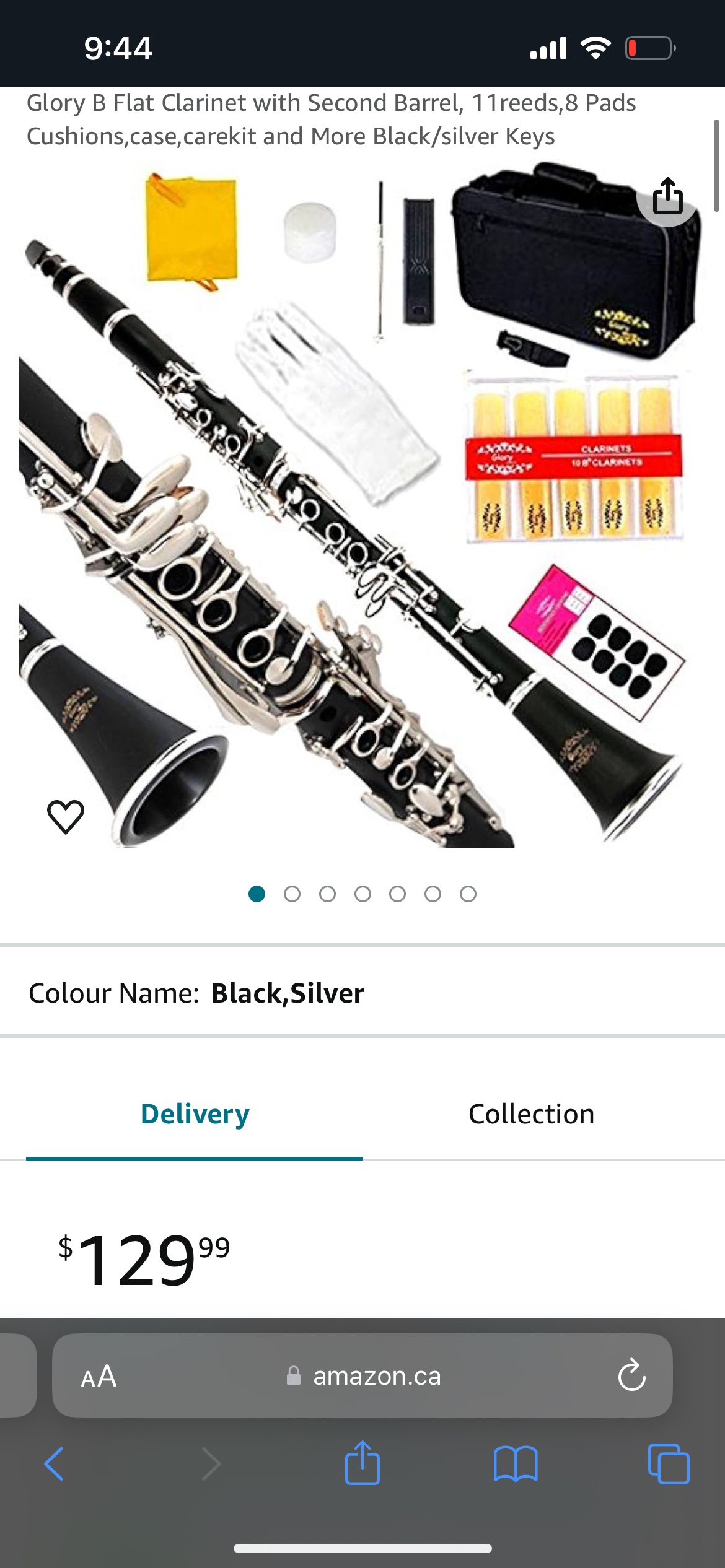Reload the amazon.ca page
This screenshot has width=725, height=1568.
tap(631, 1375)
